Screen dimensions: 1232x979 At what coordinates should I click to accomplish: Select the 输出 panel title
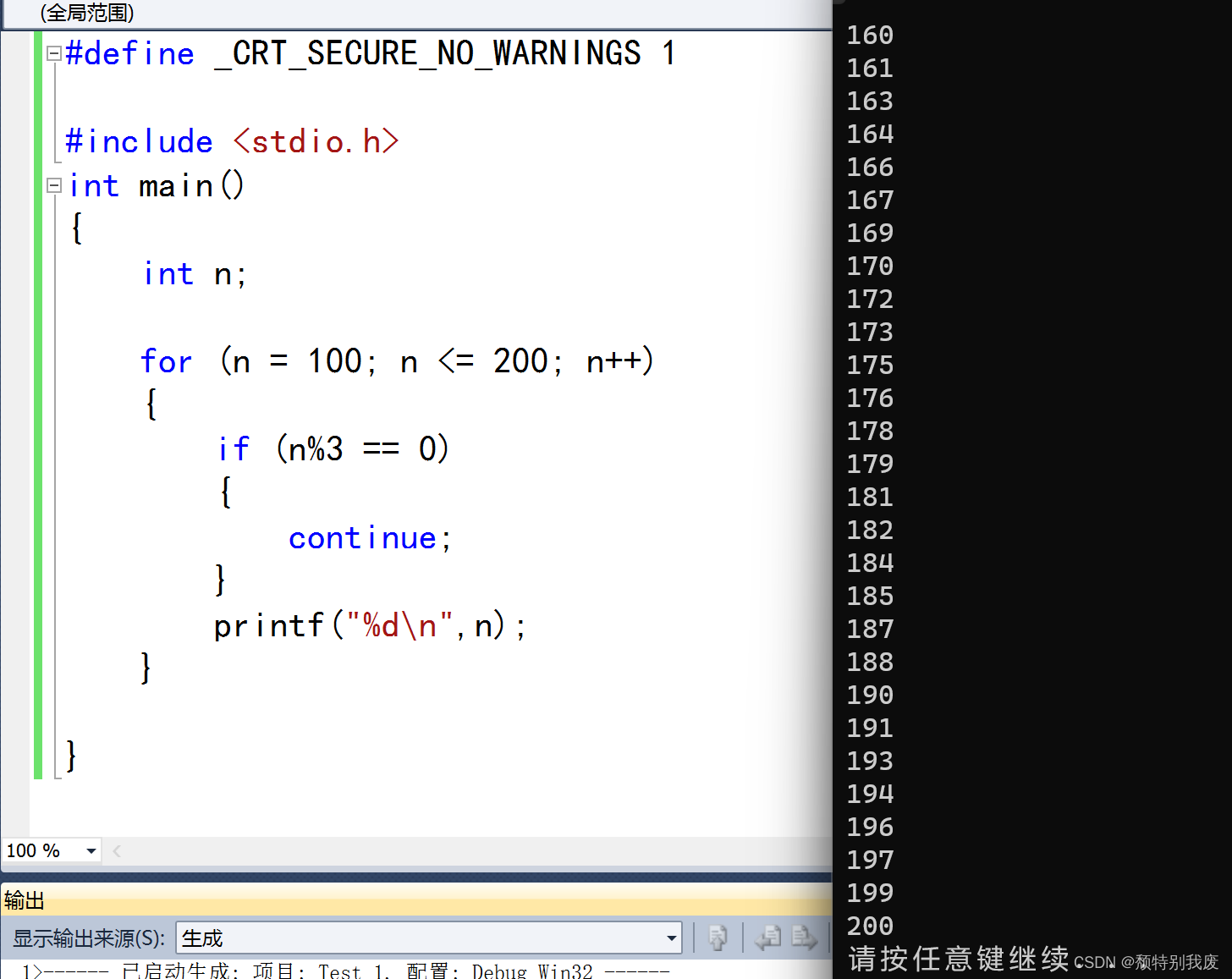tap(24, 900)
